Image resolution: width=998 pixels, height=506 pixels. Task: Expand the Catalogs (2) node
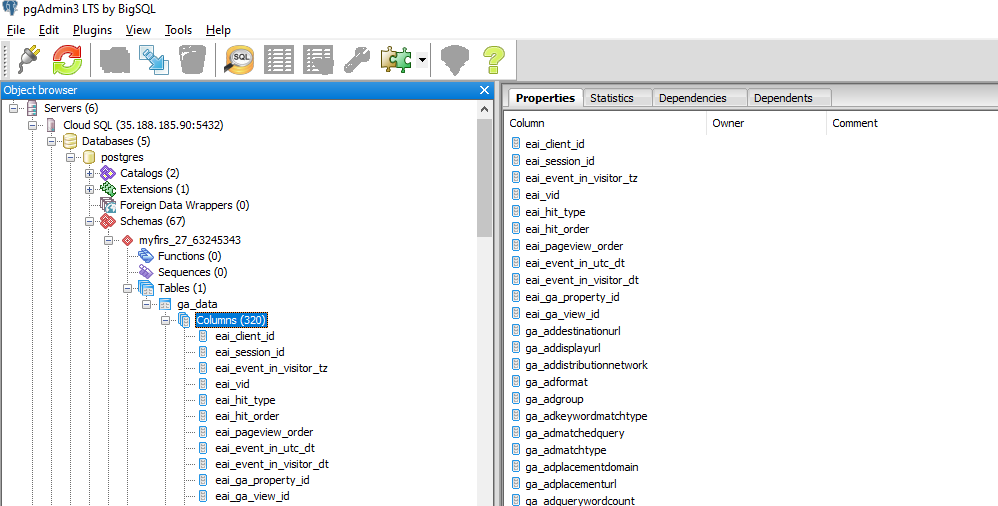coord(90,173)
